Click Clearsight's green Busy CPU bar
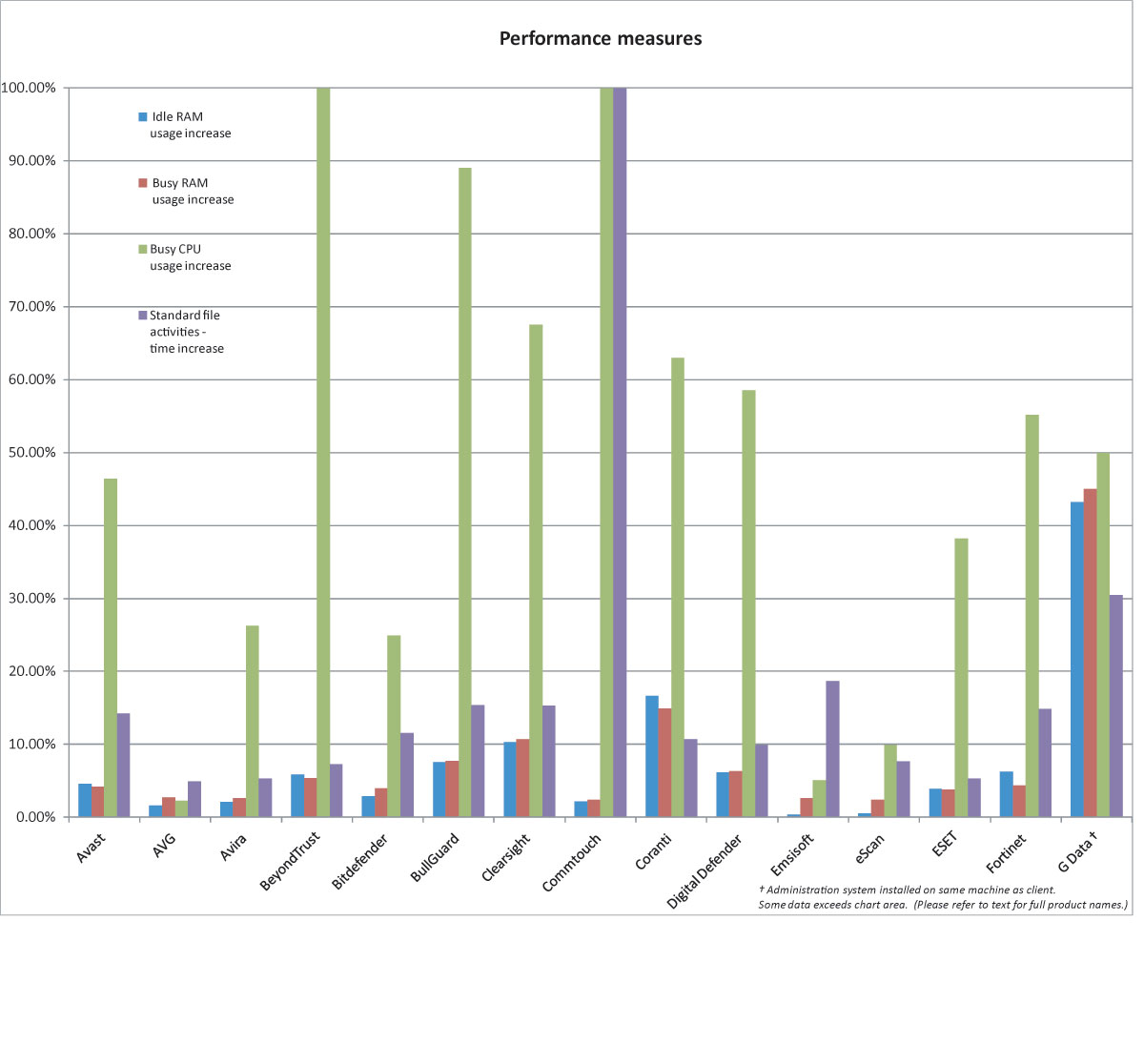 (536, 571)
